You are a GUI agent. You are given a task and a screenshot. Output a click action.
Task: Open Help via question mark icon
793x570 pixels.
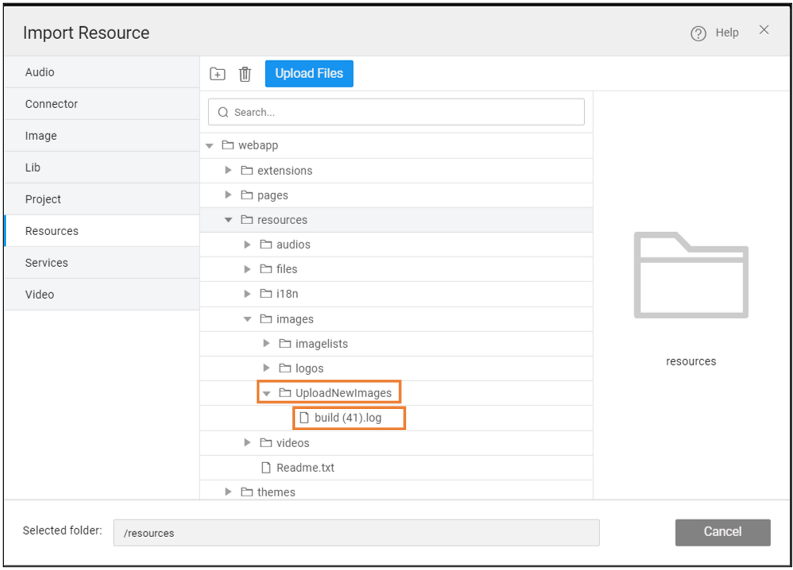[698, 33]
